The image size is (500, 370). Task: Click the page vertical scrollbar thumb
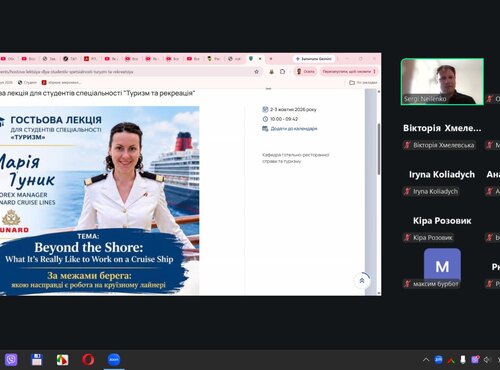[x=379, y=148]
